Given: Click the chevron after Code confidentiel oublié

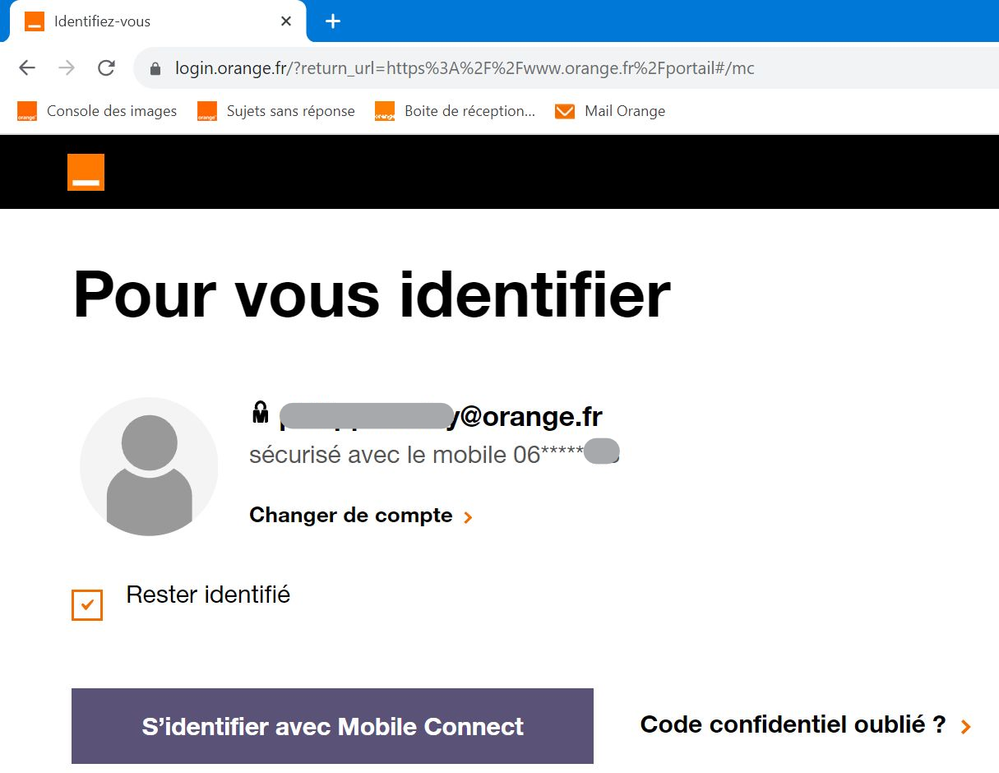Looking at the screenshot, I should pyautogui.click(x=965, y=727).
